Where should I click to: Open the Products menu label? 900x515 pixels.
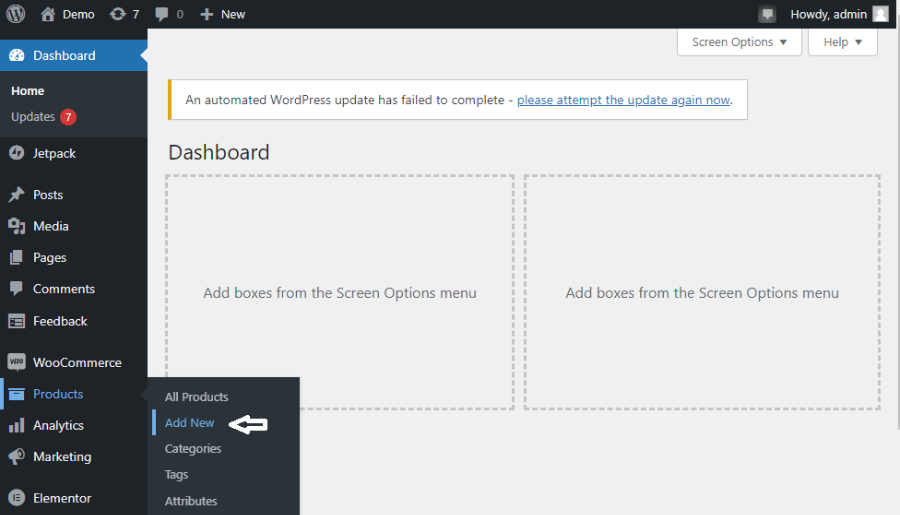[x=58, y=394]
